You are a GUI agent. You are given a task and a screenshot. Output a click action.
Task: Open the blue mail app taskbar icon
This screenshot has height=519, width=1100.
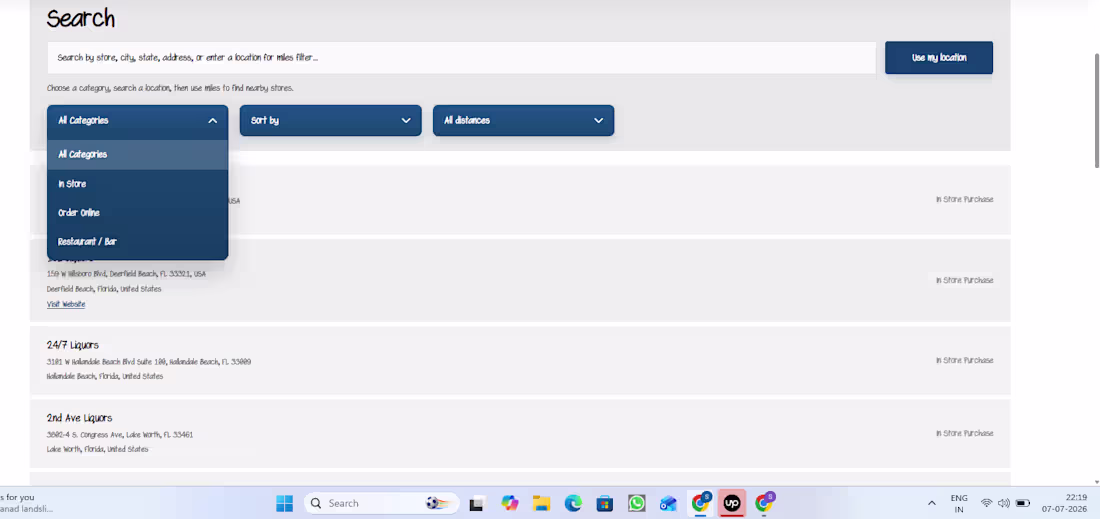tap(668, 503)
